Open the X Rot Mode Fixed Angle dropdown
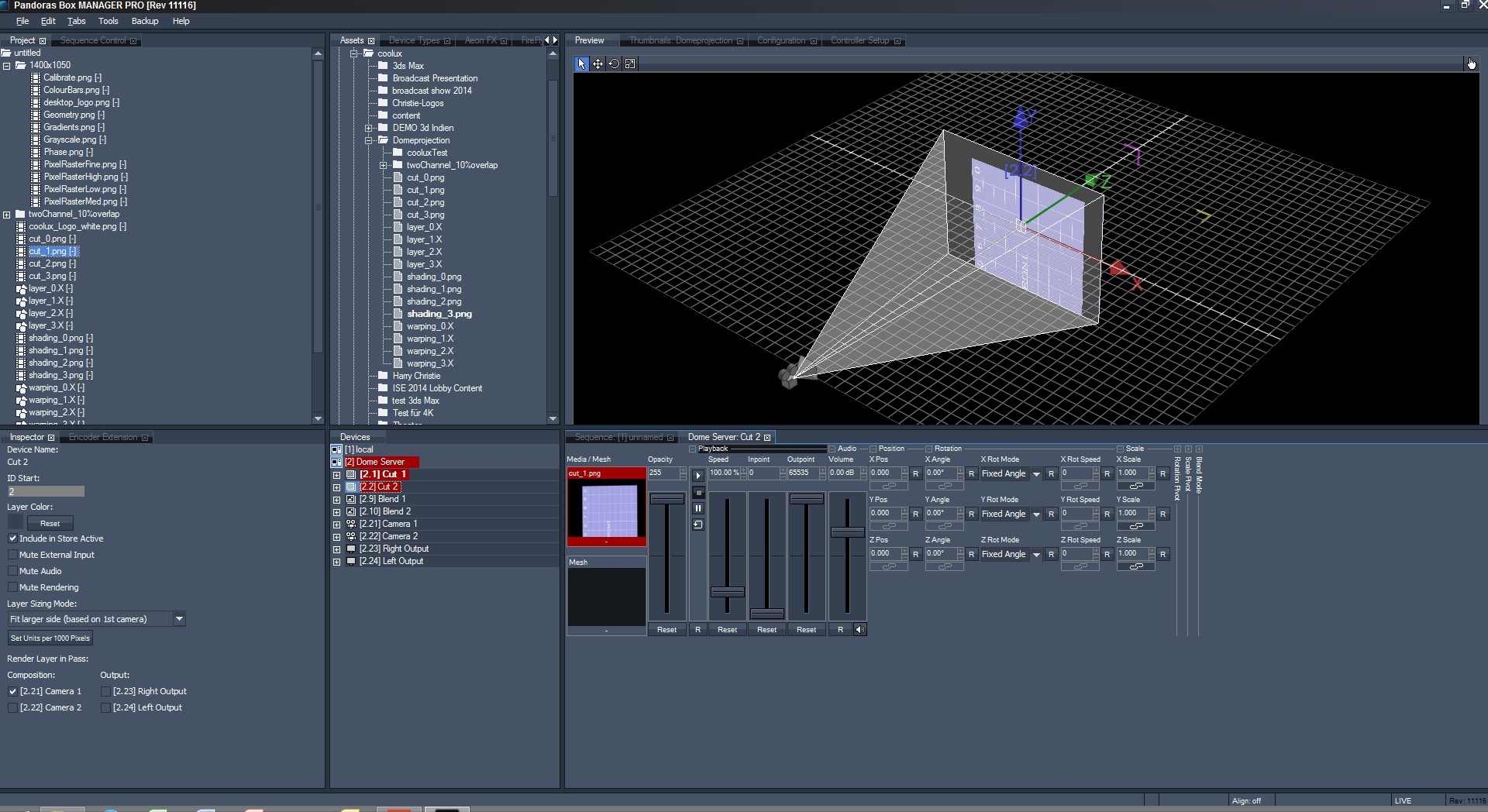Image resolution: width=1488 pixels, height=812 pixels. pyautogui.click(x=1036, y=474)
